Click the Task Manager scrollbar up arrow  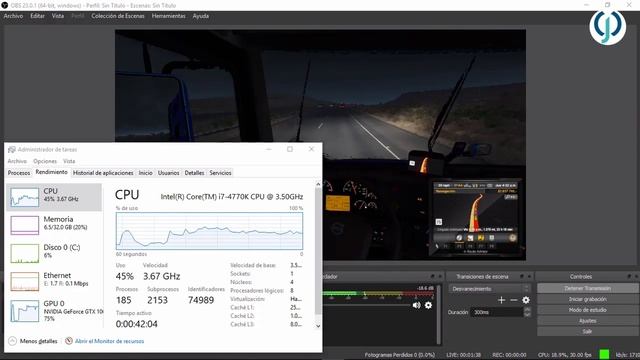(318, 184)
